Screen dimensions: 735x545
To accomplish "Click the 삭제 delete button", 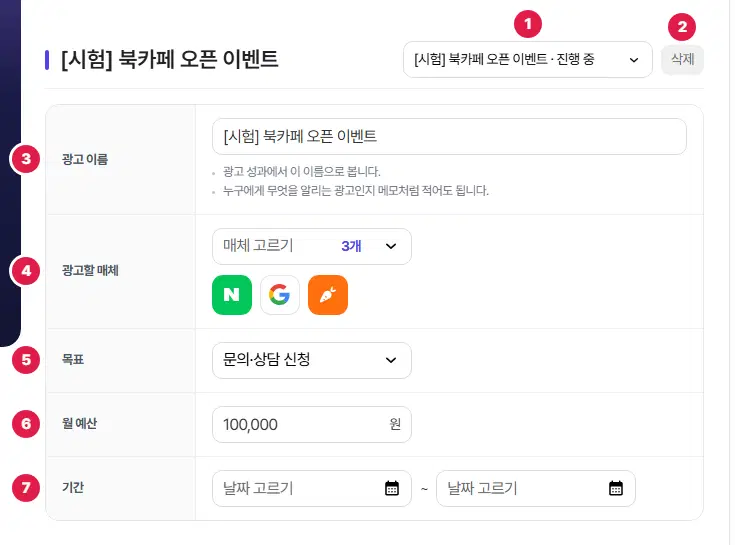I will [x=682, y=60].
